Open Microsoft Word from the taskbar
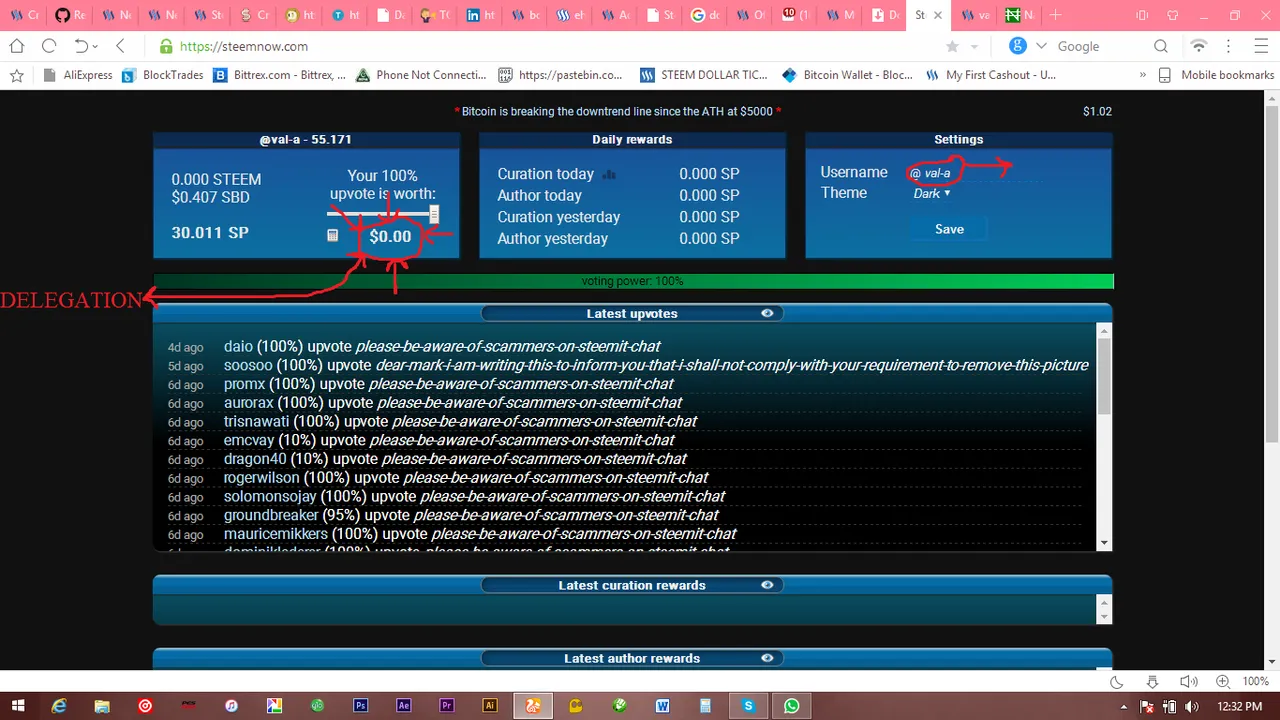This screenshot has width=1280, height=720. pyautogui.click(x=662, y=706)
